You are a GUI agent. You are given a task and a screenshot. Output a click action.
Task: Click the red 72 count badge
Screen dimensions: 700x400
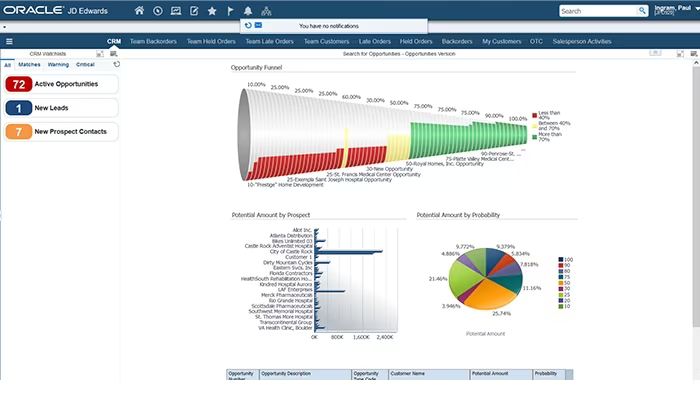pos(19,84)
